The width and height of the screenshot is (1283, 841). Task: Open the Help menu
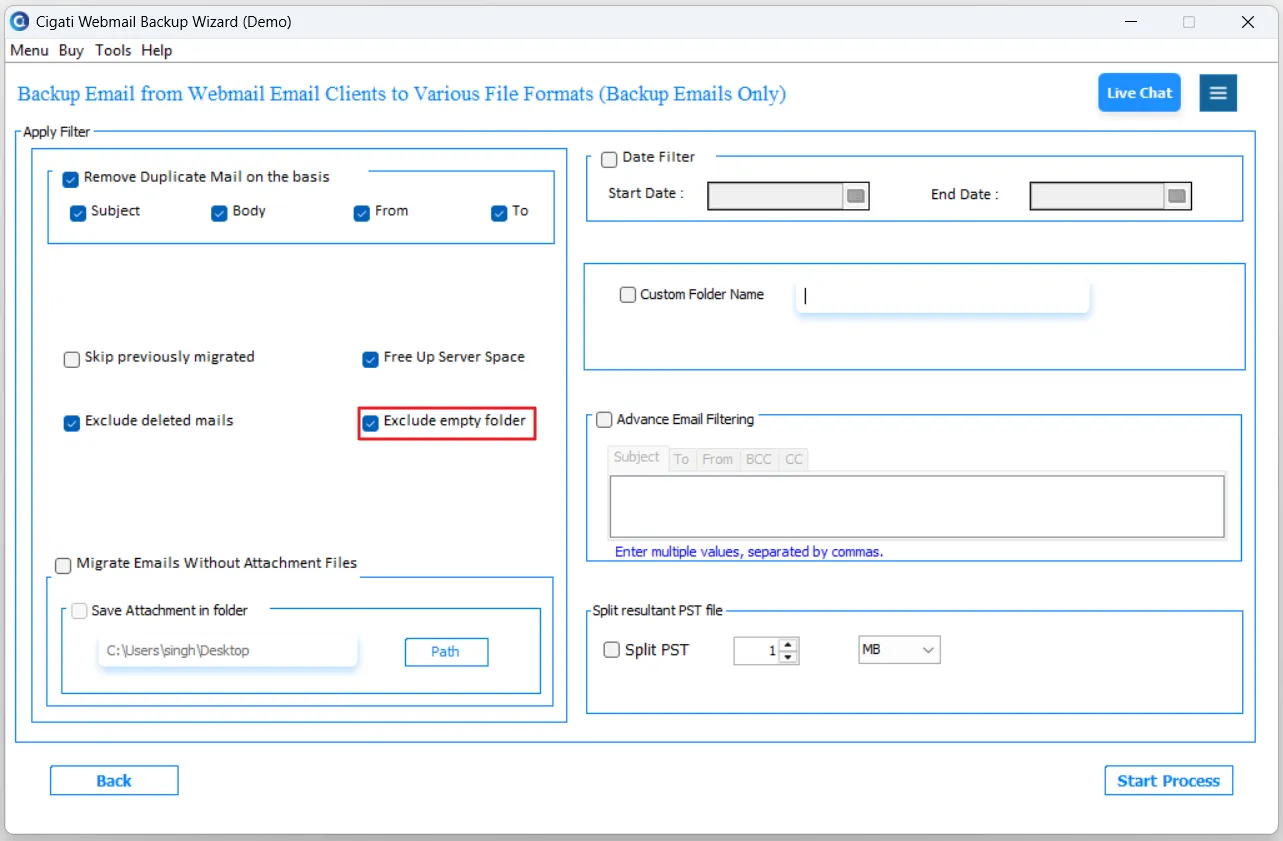pos(157,50)
